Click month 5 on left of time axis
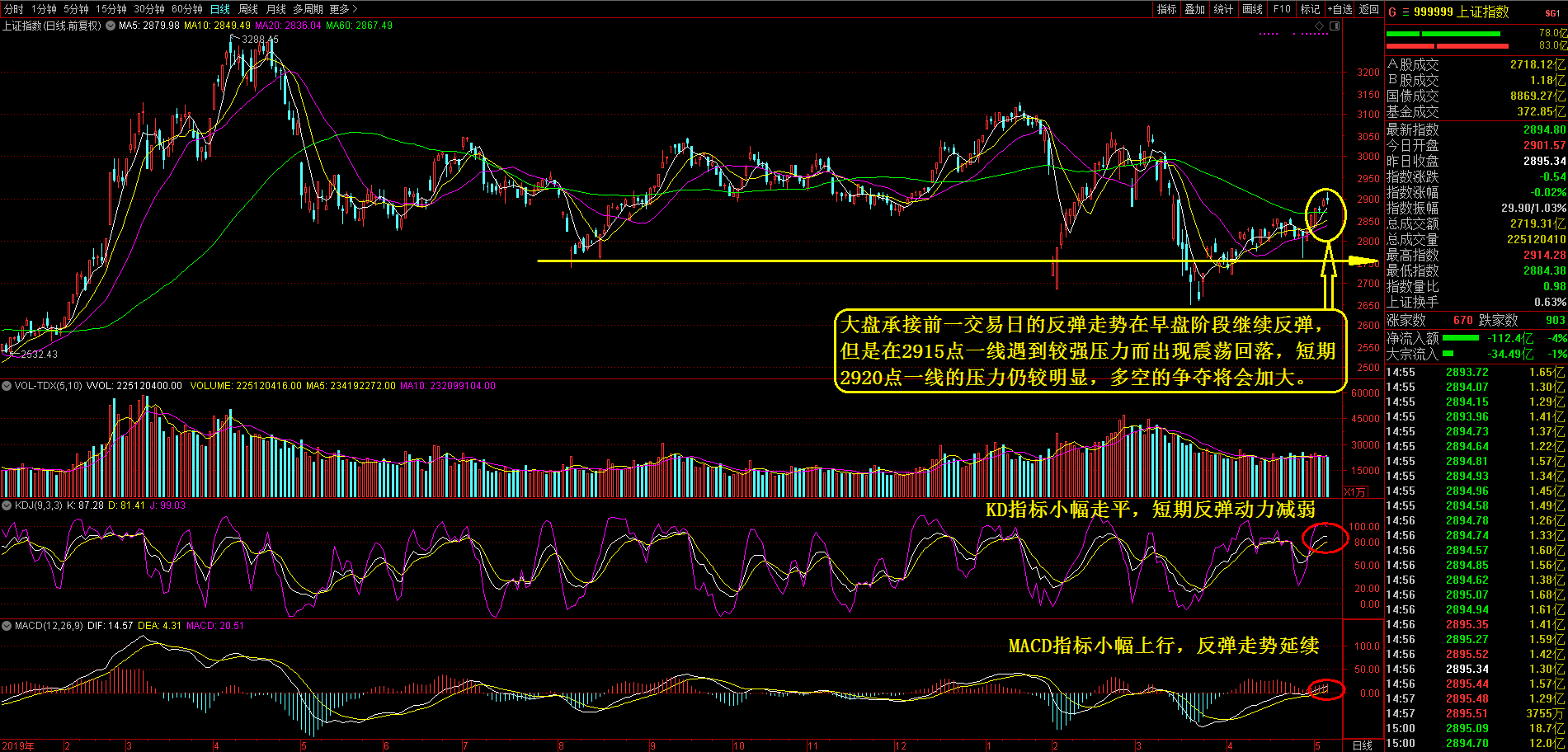The image size is (1568, 752). 304,745
